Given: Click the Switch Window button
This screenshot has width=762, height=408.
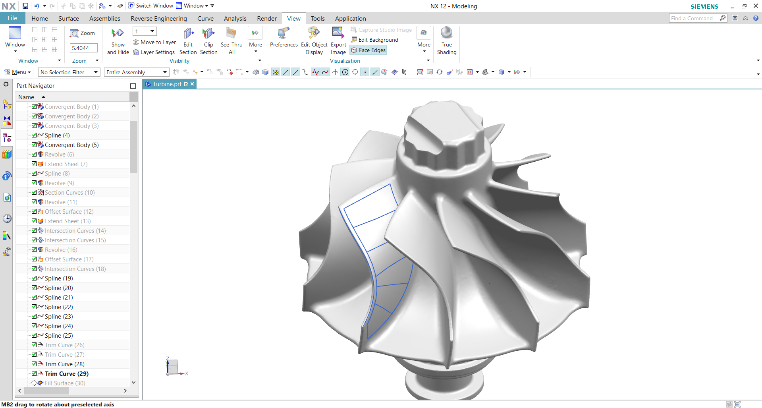Looking at the screenshot, I should click(151, 6).
